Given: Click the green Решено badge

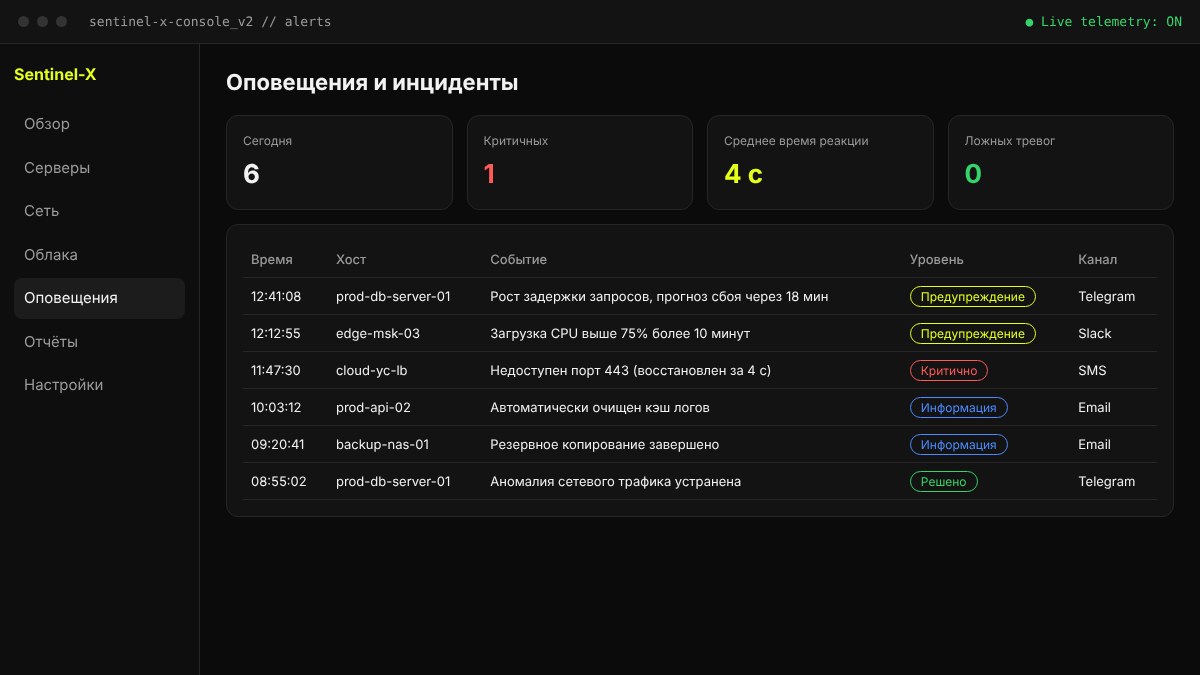Looking at the screenshot, I should click(943, 482).
